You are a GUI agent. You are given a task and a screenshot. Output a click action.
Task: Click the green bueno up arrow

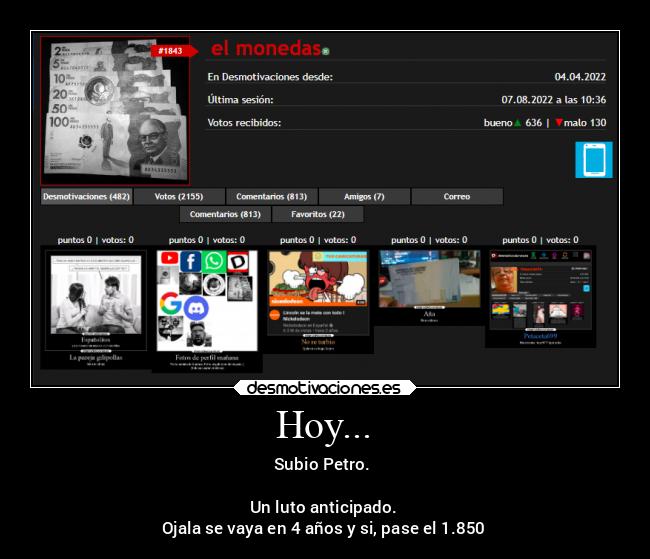coord(517,123)
